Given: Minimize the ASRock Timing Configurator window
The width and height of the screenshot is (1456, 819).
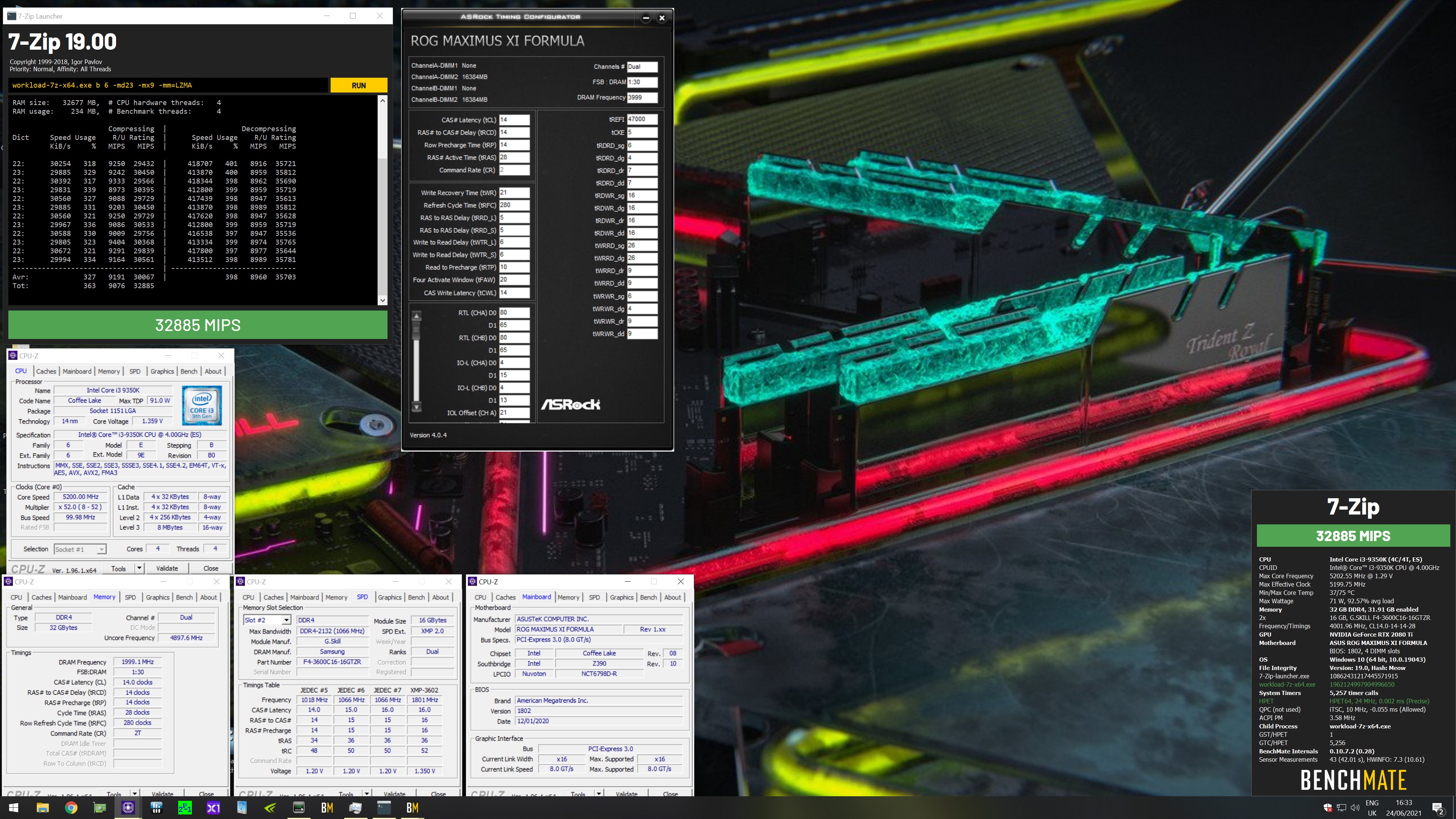Looking at the screenshot, I should [x=645, y=18].
